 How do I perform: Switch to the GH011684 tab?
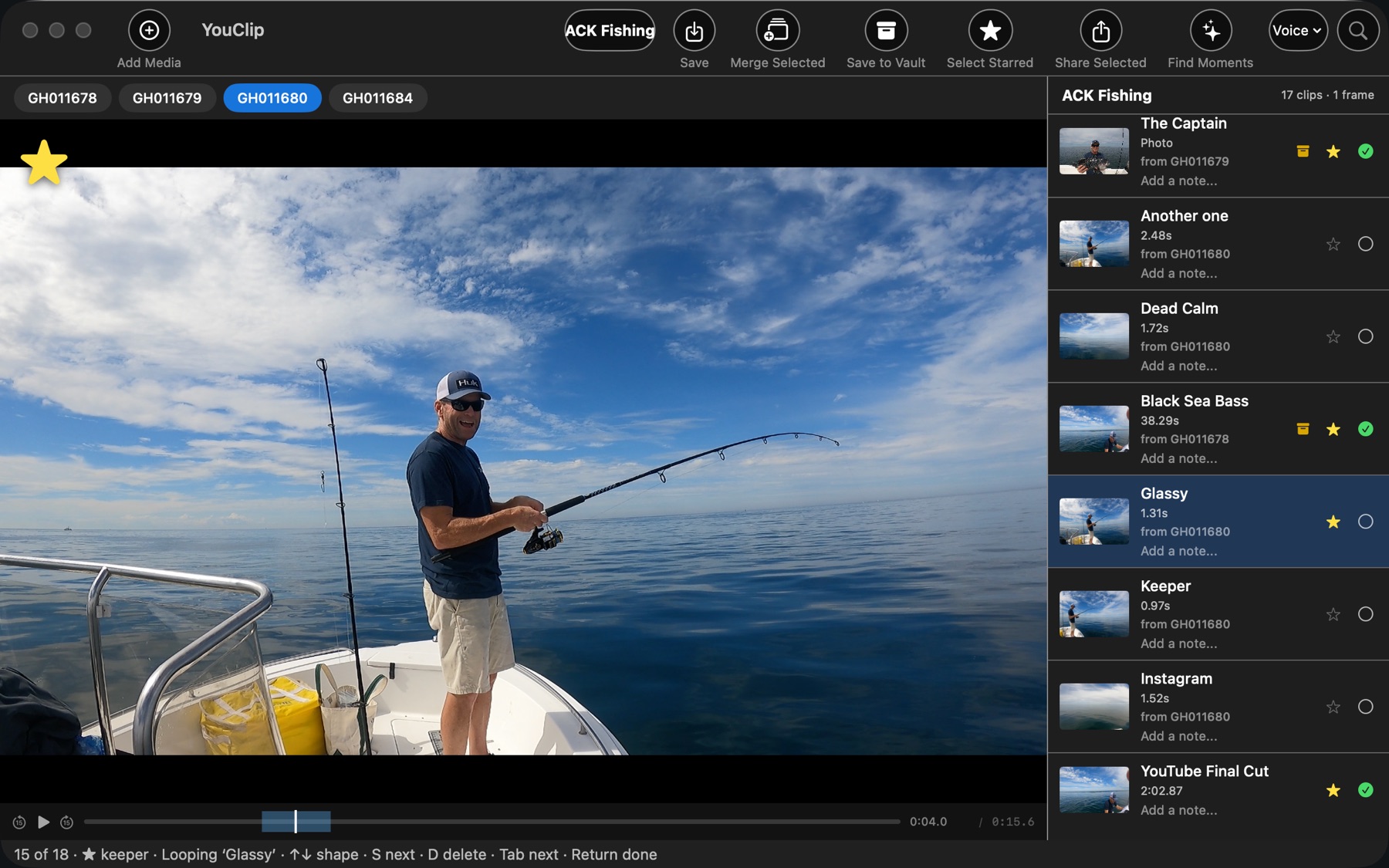click(377, 98)
